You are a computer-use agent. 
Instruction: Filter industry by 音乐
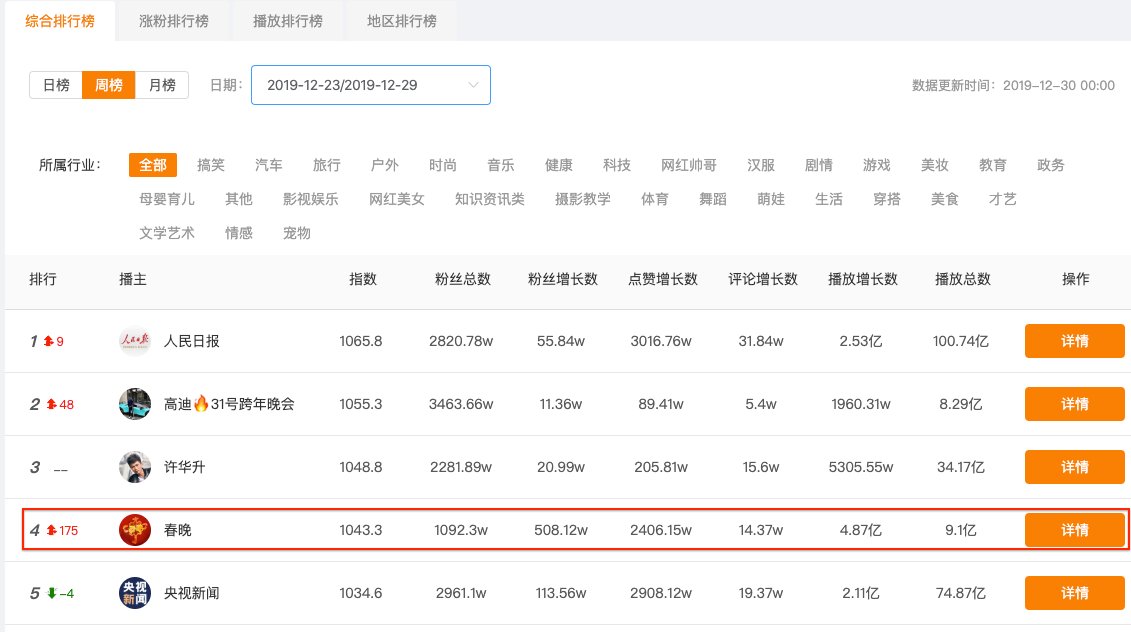tap(501, 165)
